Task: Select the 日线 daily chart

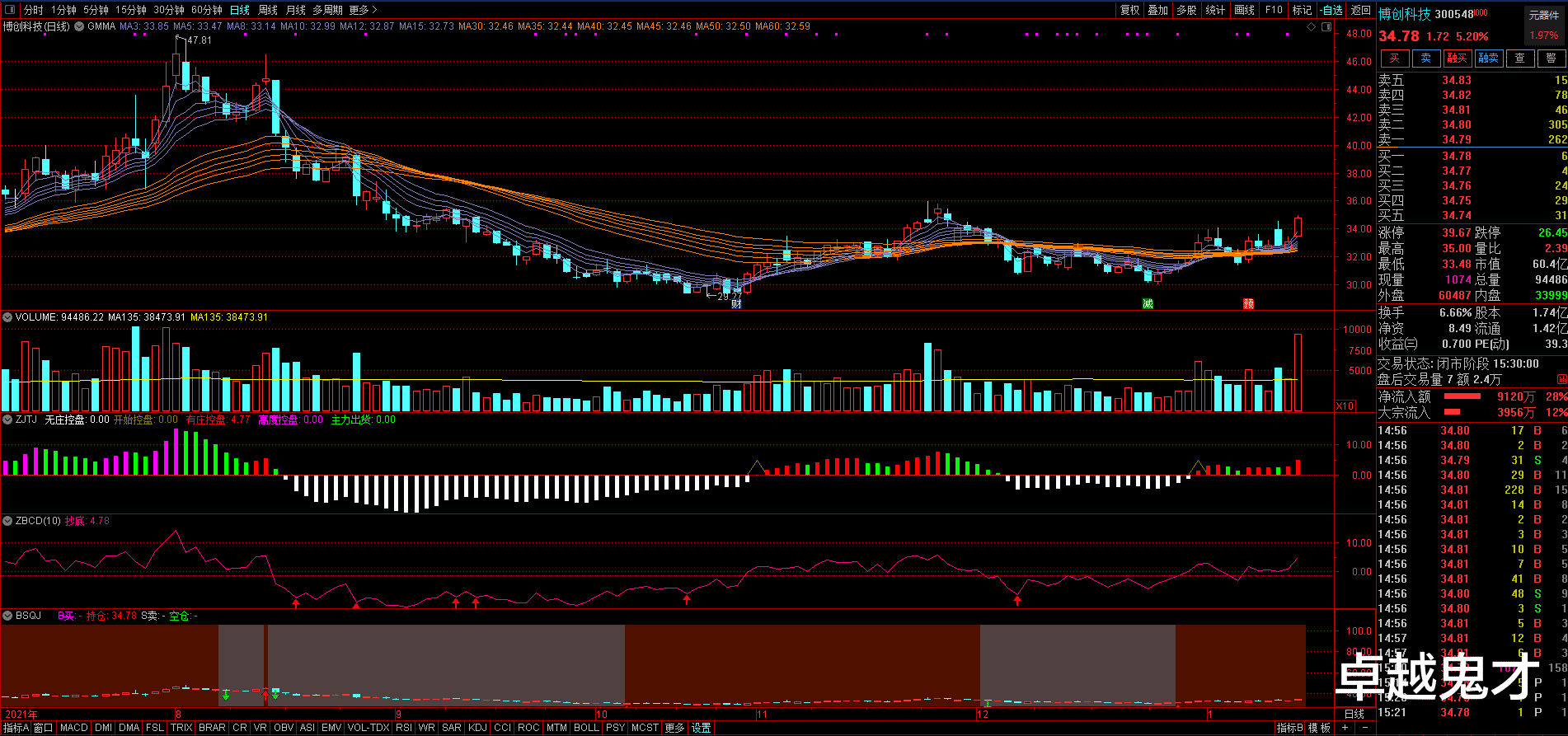Action: pos(240,10)
